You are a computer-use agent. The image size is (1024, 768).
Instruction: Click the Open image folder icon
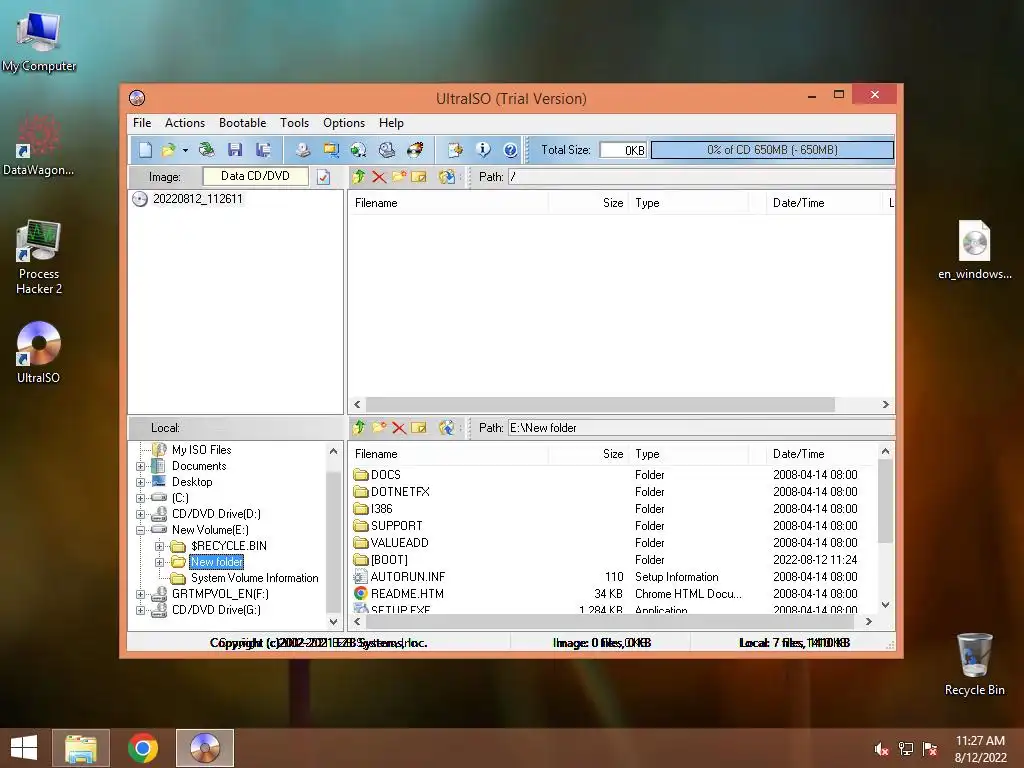coord(168,150)
